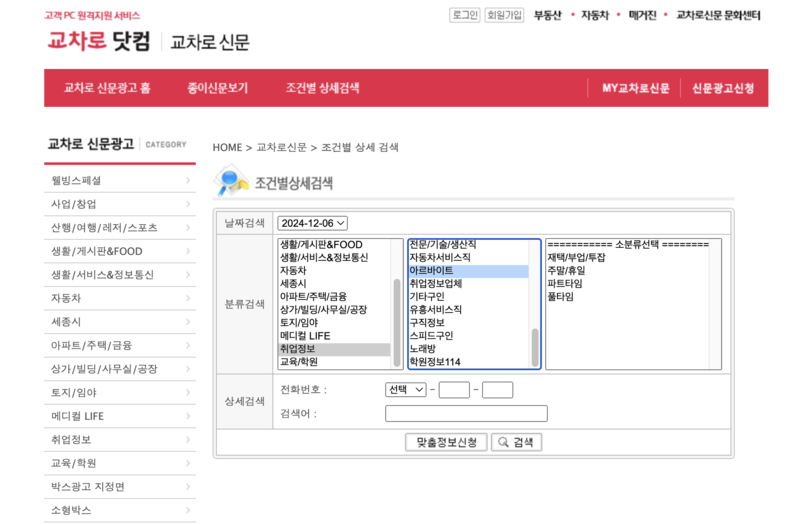The width and height of the screenshot is (800, 525).
Task: Select 아파트/주택/금융 in first list box
Action: tap(335, 296)
